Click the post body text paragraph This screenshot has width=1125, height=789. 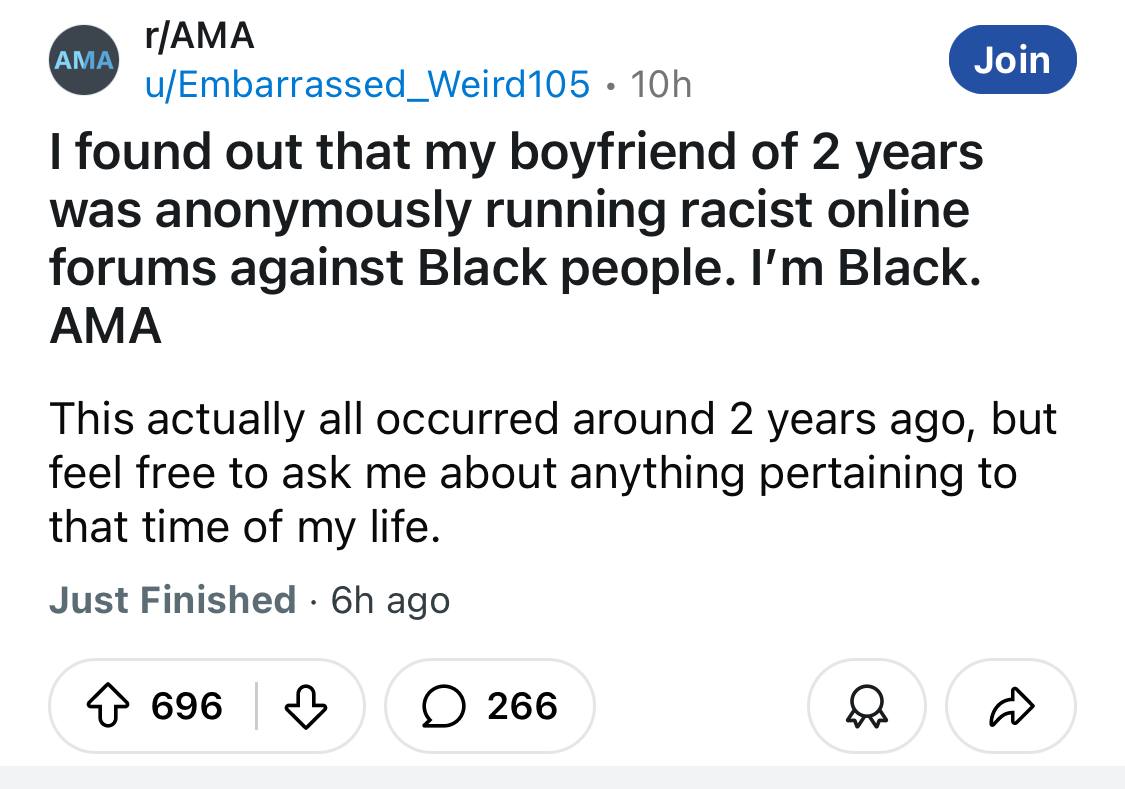[552, 472]
